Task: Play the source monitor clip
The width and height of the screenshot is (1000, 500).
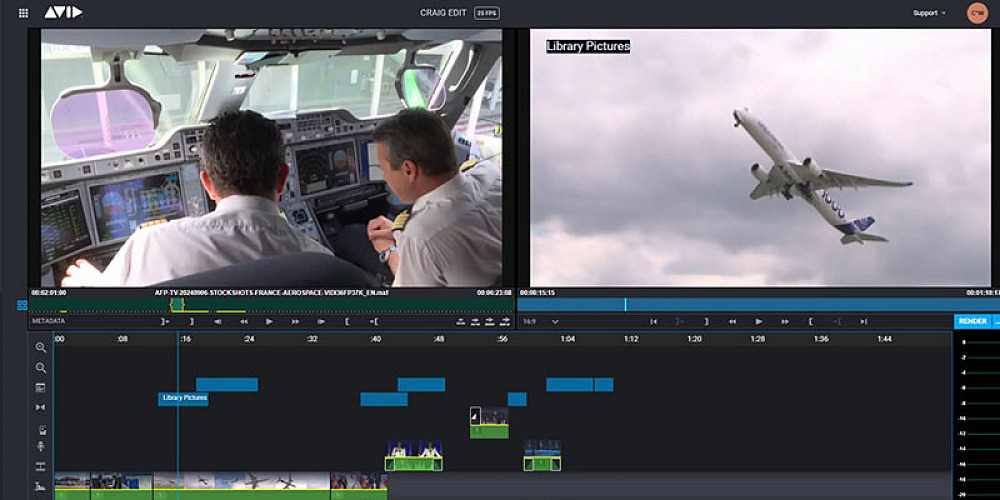Action: [269, 322]
